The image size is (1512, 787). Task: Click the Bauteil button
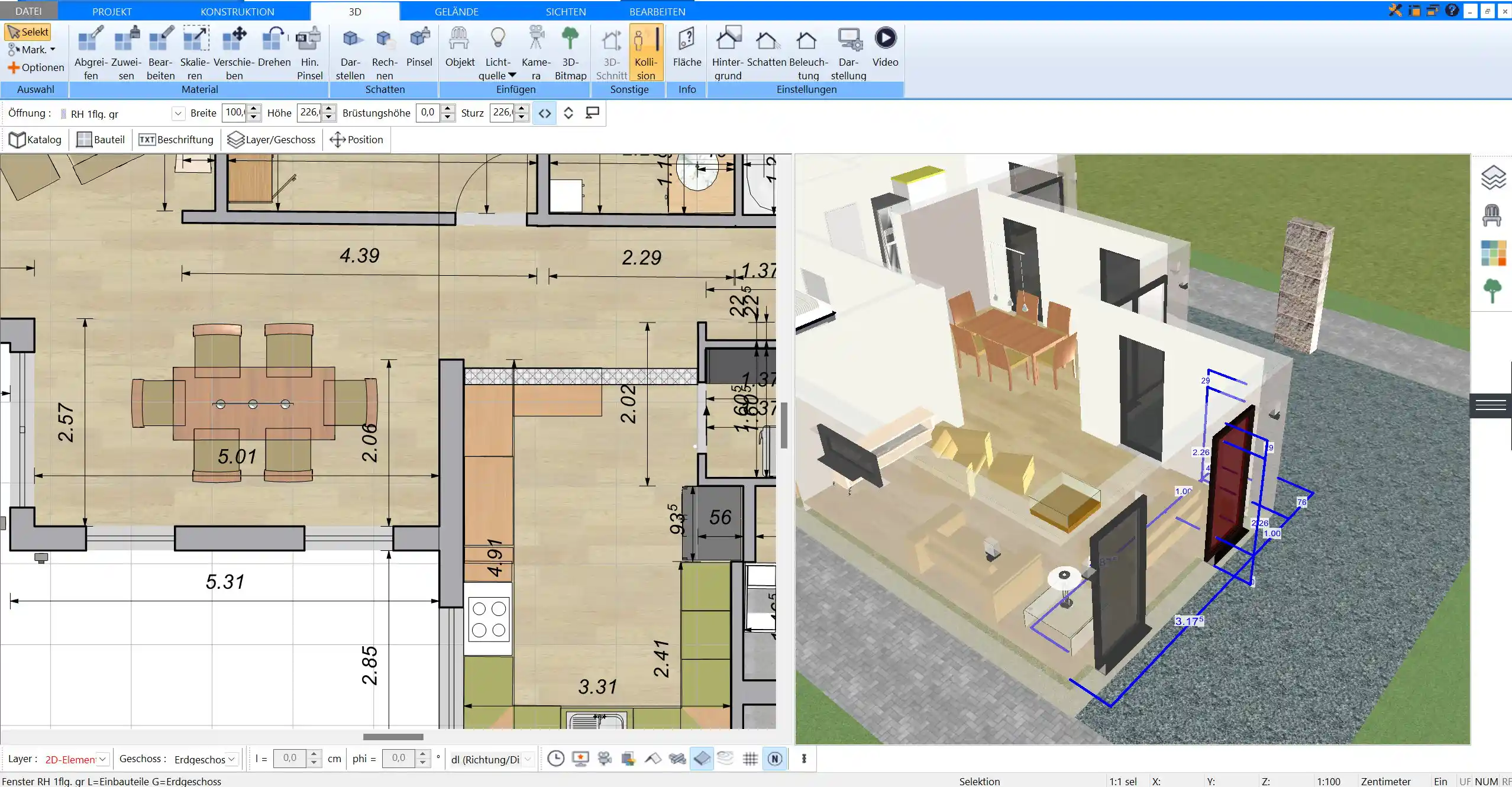click(x=101, y=140)
